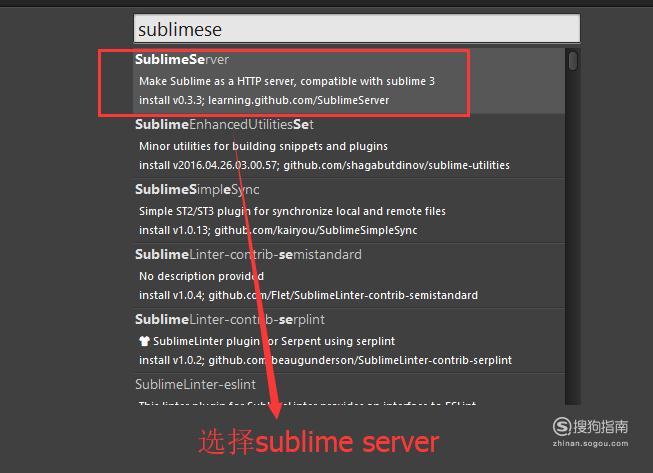Select SublimeLinter-contrib-serplint package title
653x473 pixels.
click(x=230, y=319)
